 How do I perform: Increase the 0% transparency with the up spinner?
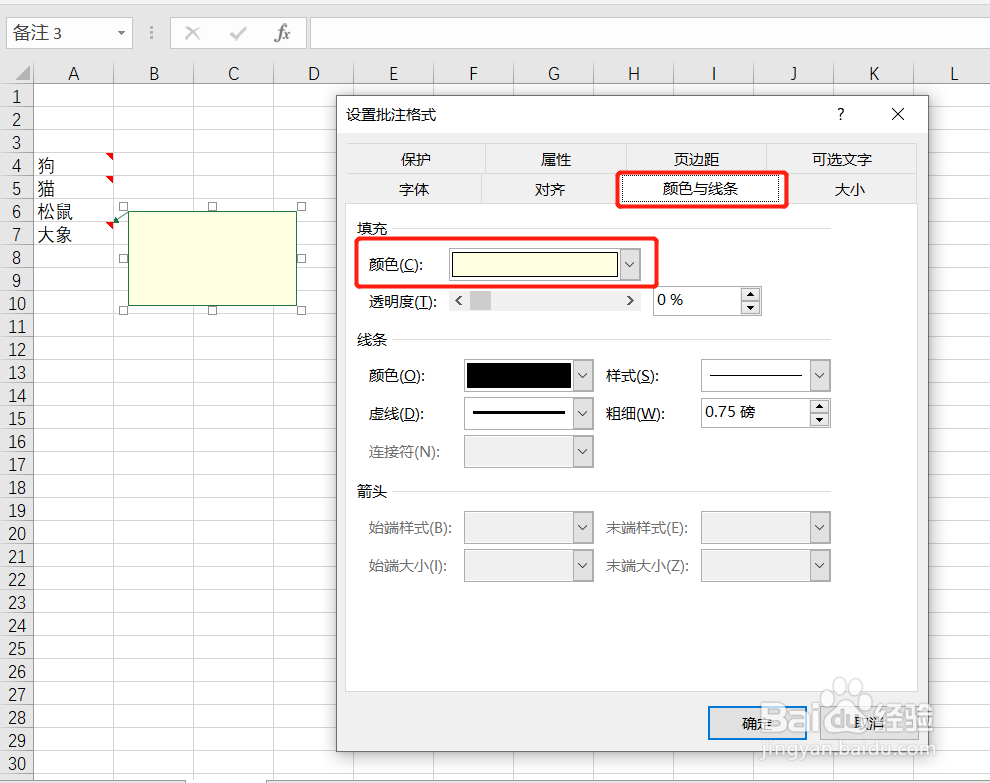click(x=751, y=294)
